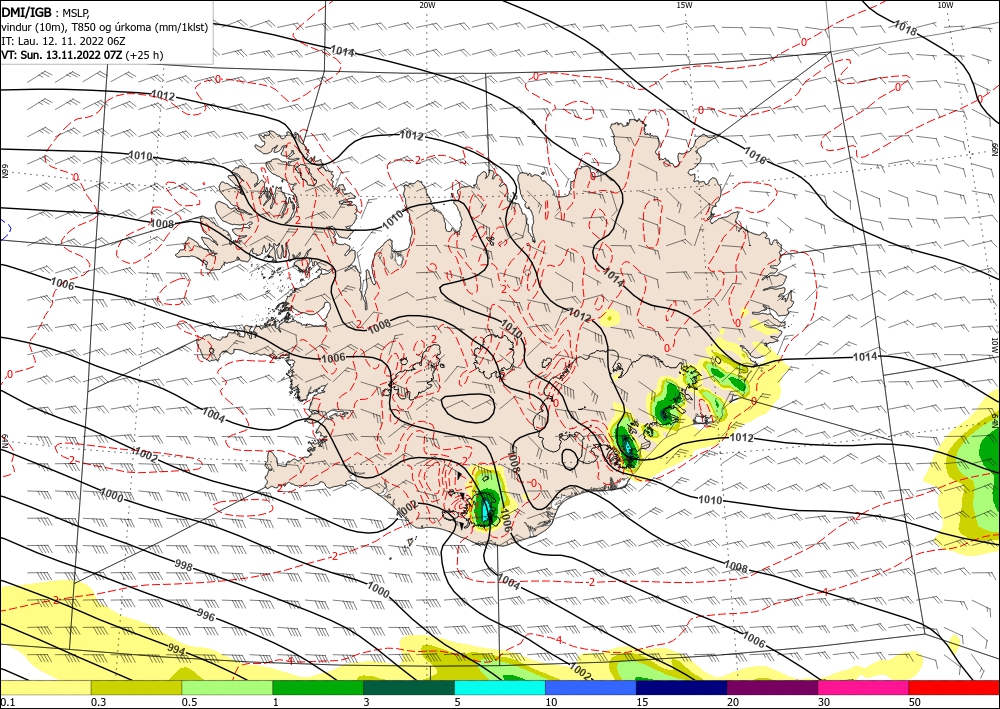Image resolution: width=1000 pixels, height=709 pixels.
Task: Click the "994" isobar label
Action: (x=176, y=652)
